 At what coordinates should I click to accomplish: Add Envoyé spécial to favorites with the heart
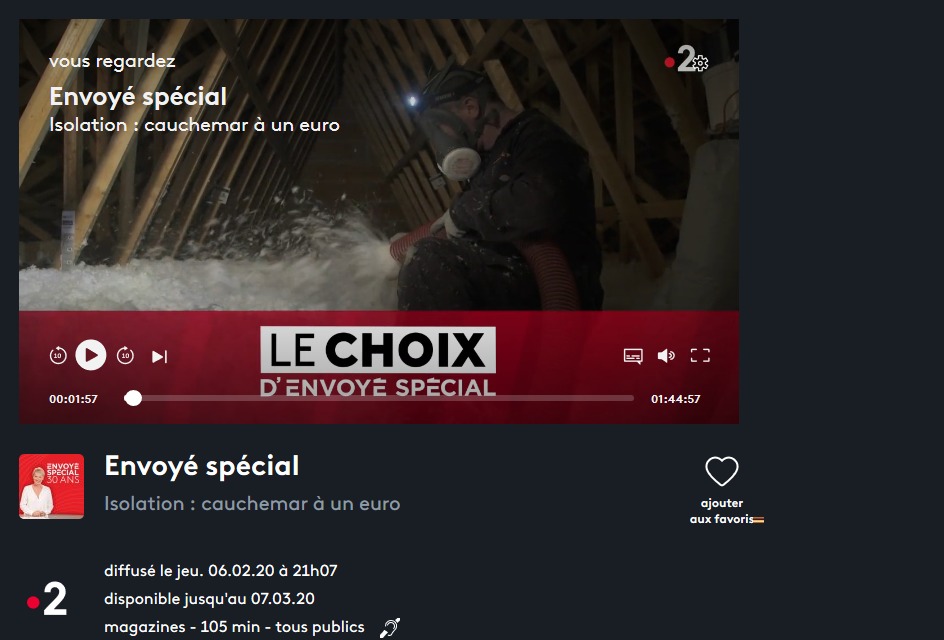coord(722,471)
